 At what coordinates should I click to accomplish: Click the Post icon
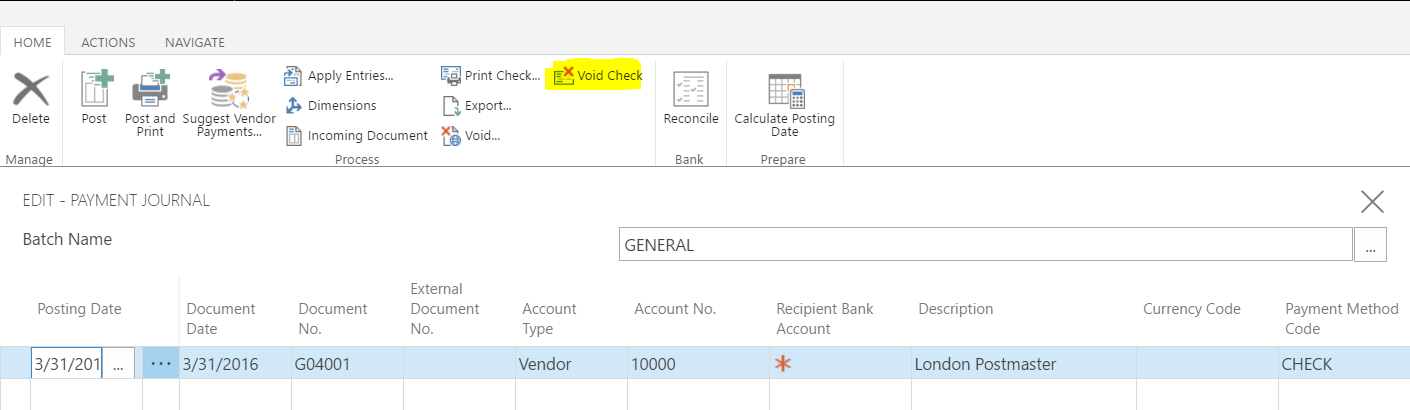(95, 89)
